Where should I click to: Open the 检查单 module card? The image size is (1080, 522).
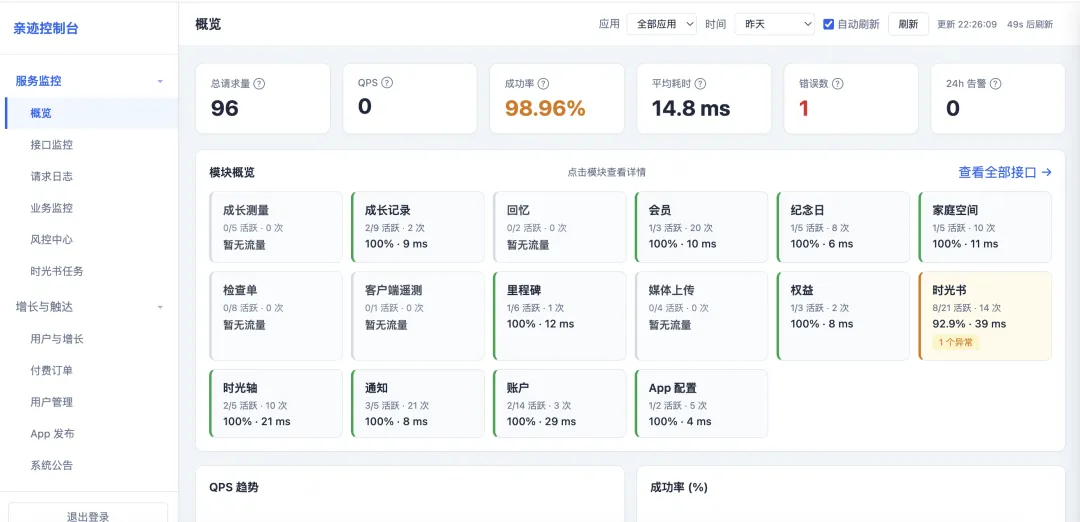[x=276, y=316]
